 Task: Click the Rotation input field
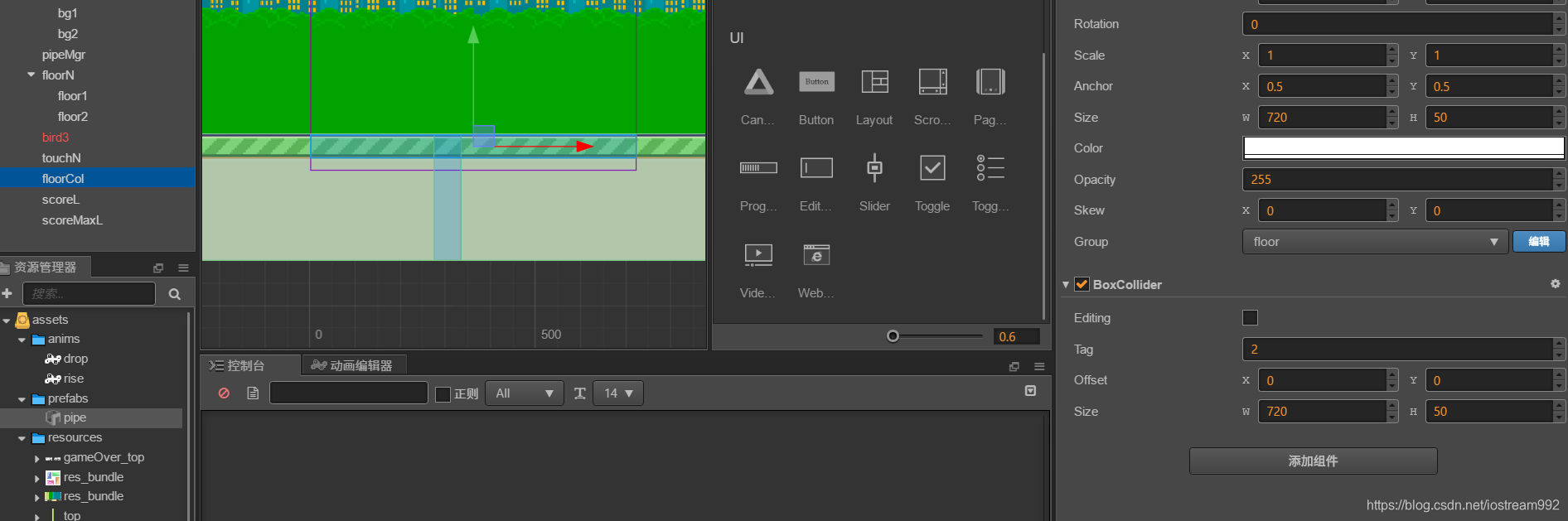tap(1397, 24)
